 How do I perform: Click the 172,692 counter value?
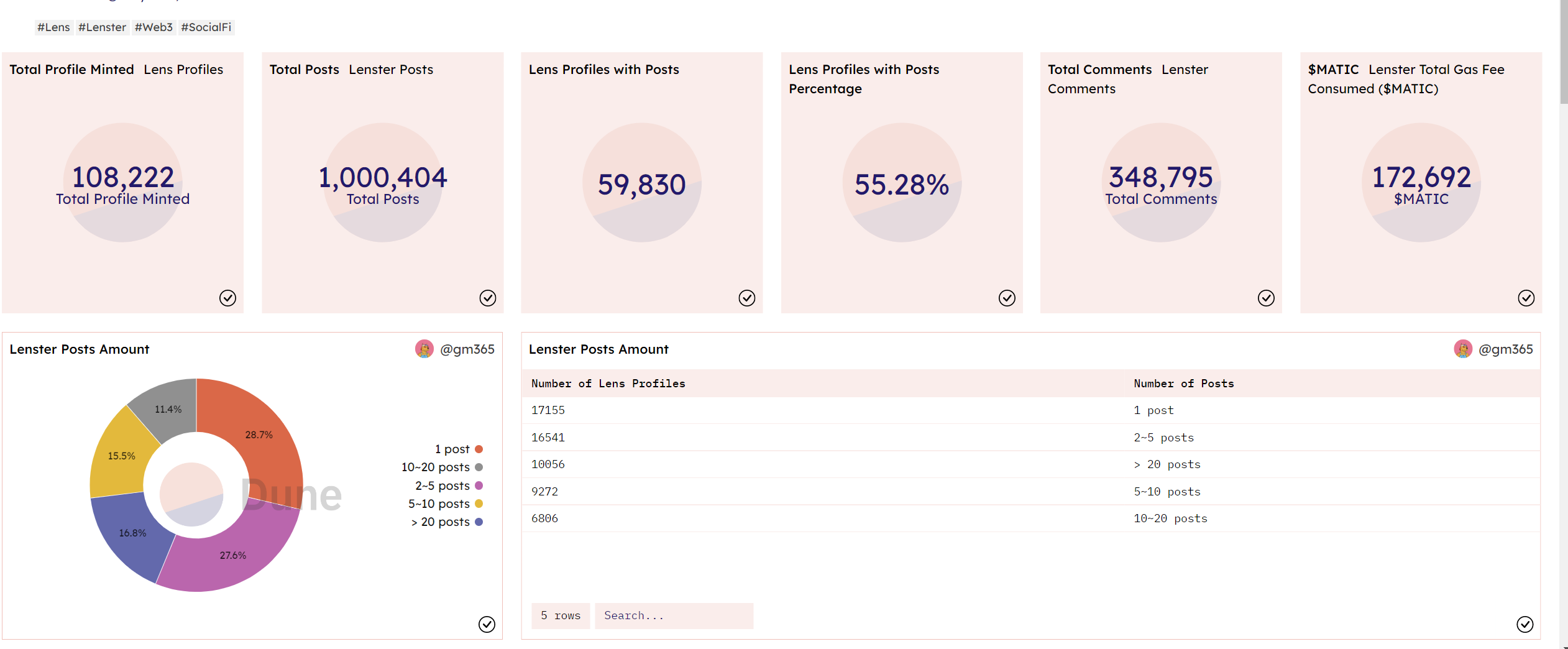click(x=1421, y=177)
